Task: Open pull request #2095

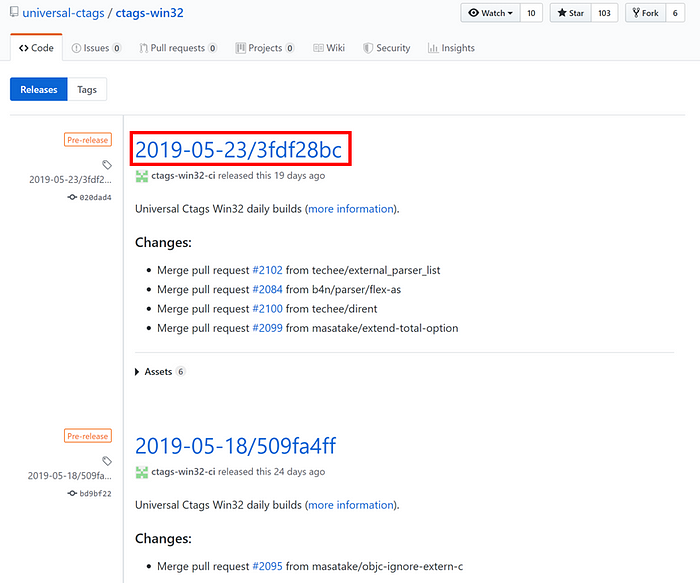Action: [x=267, y=566]
